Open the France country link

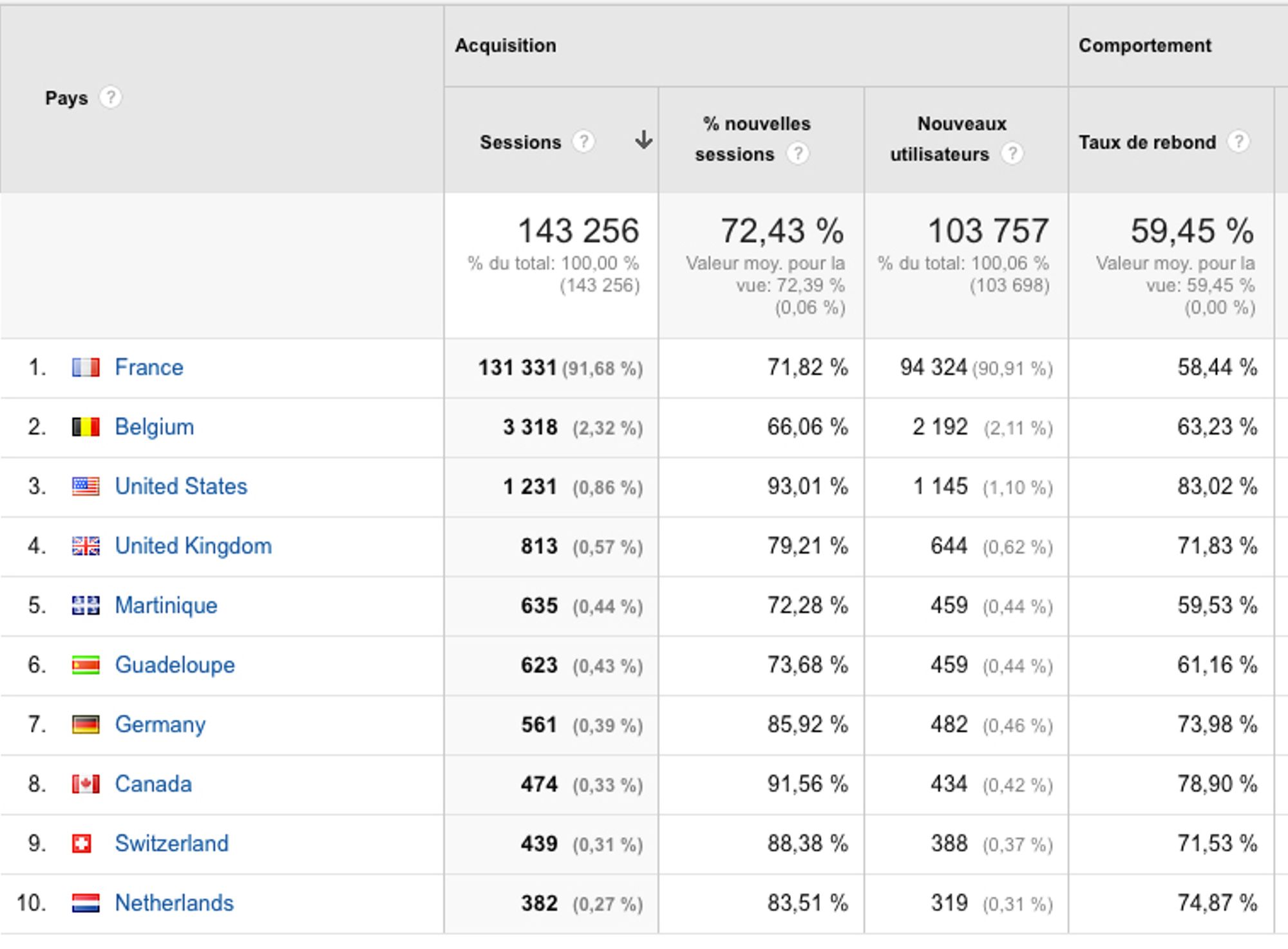click(x=149, y=368)
